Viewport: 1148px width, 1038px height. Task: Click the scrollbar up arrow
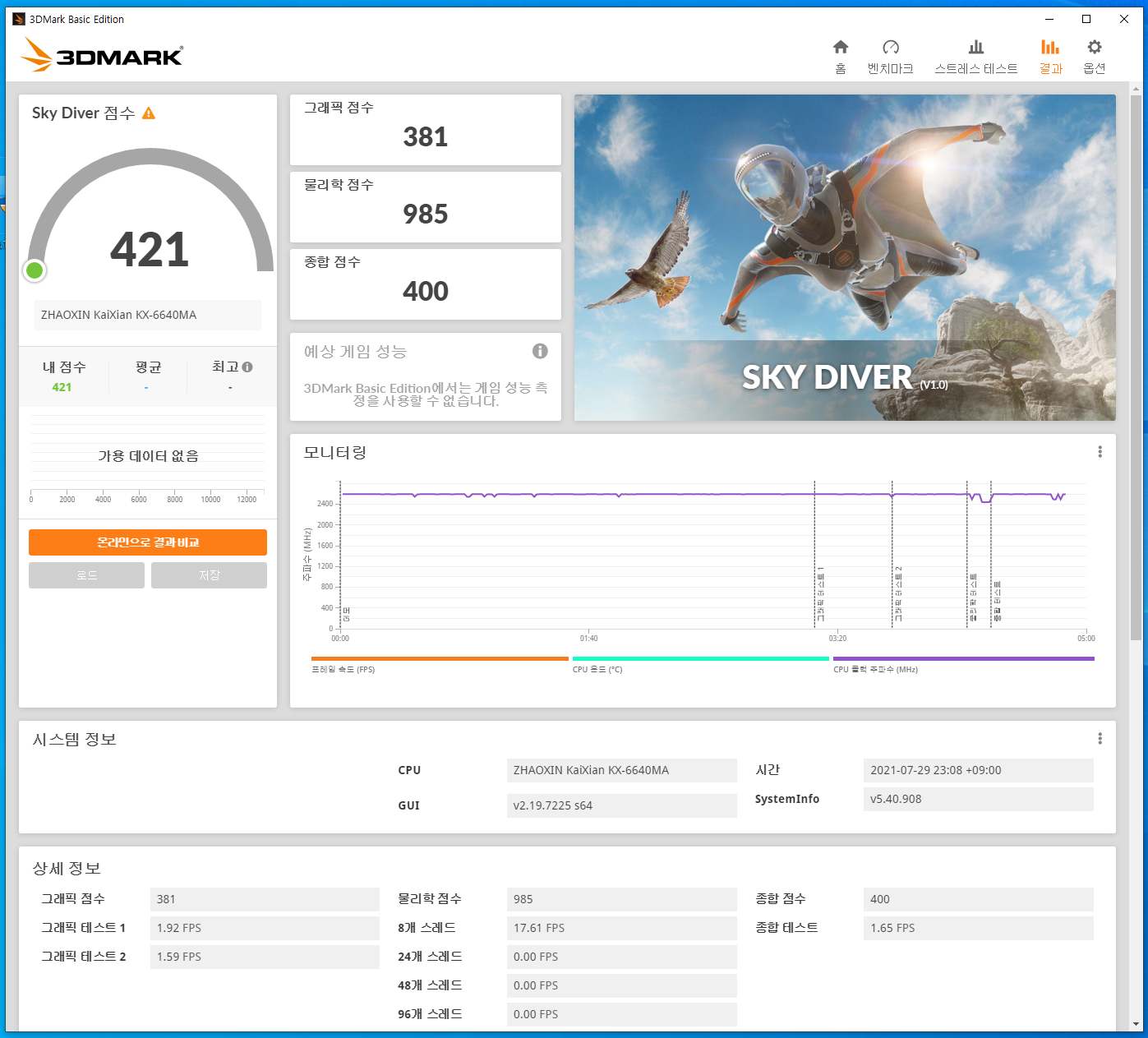tap(1136, 88)
